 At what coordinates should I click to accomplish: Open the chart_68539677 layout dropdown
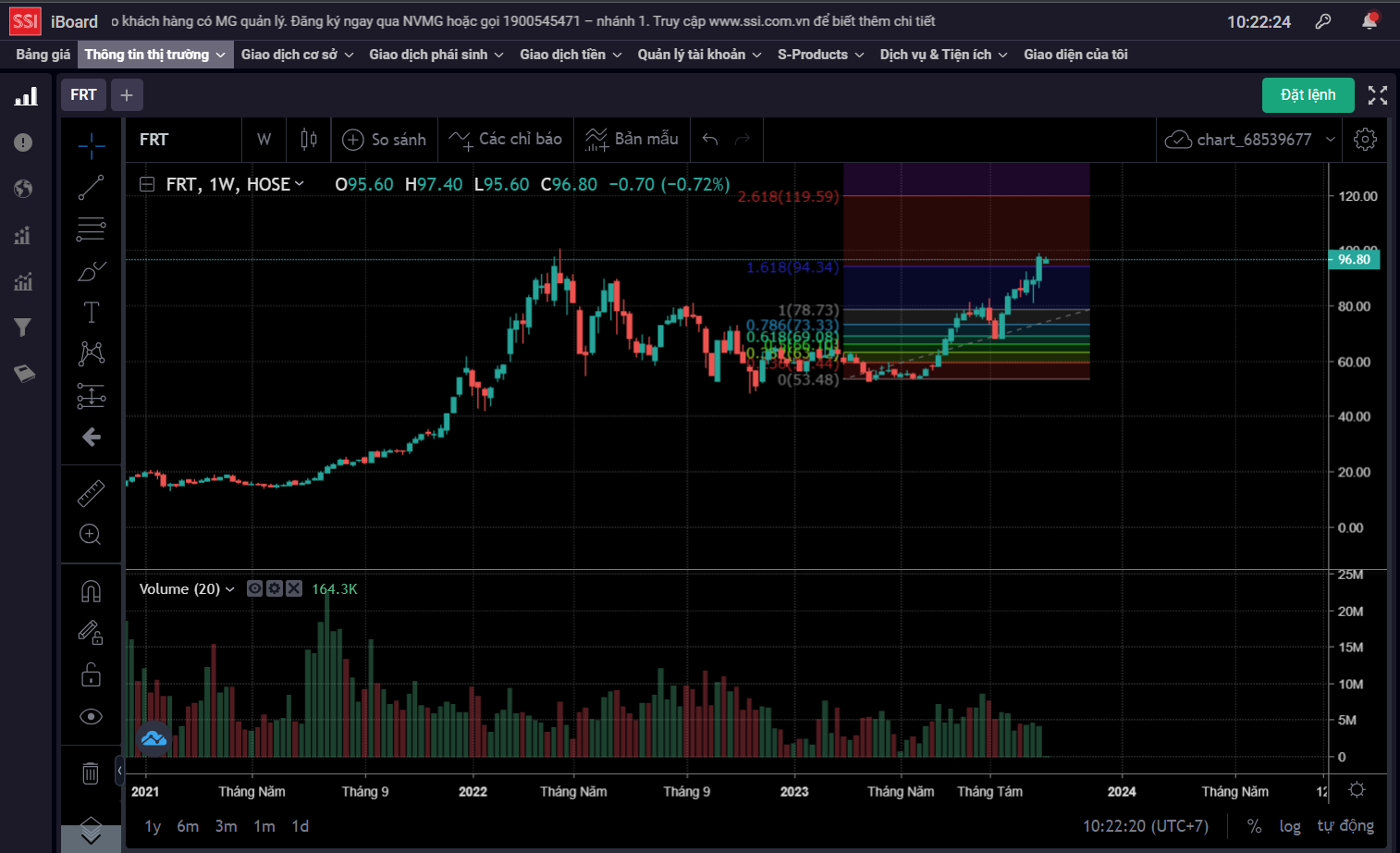[1331, 140]
